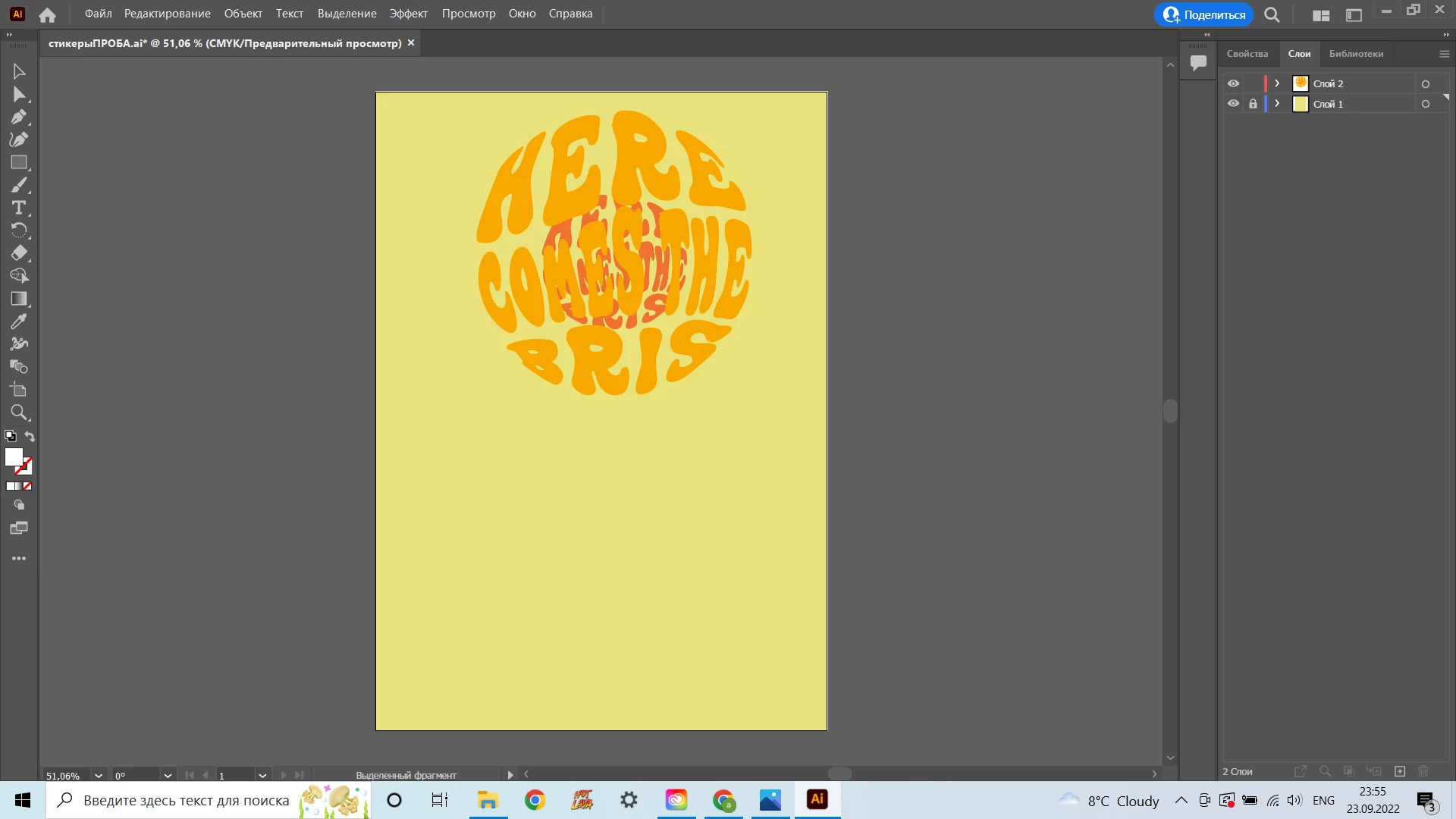Open zoom level dropdown 51,06%
This screenshot has width=1456, height=819.
(x=99, y=775)
